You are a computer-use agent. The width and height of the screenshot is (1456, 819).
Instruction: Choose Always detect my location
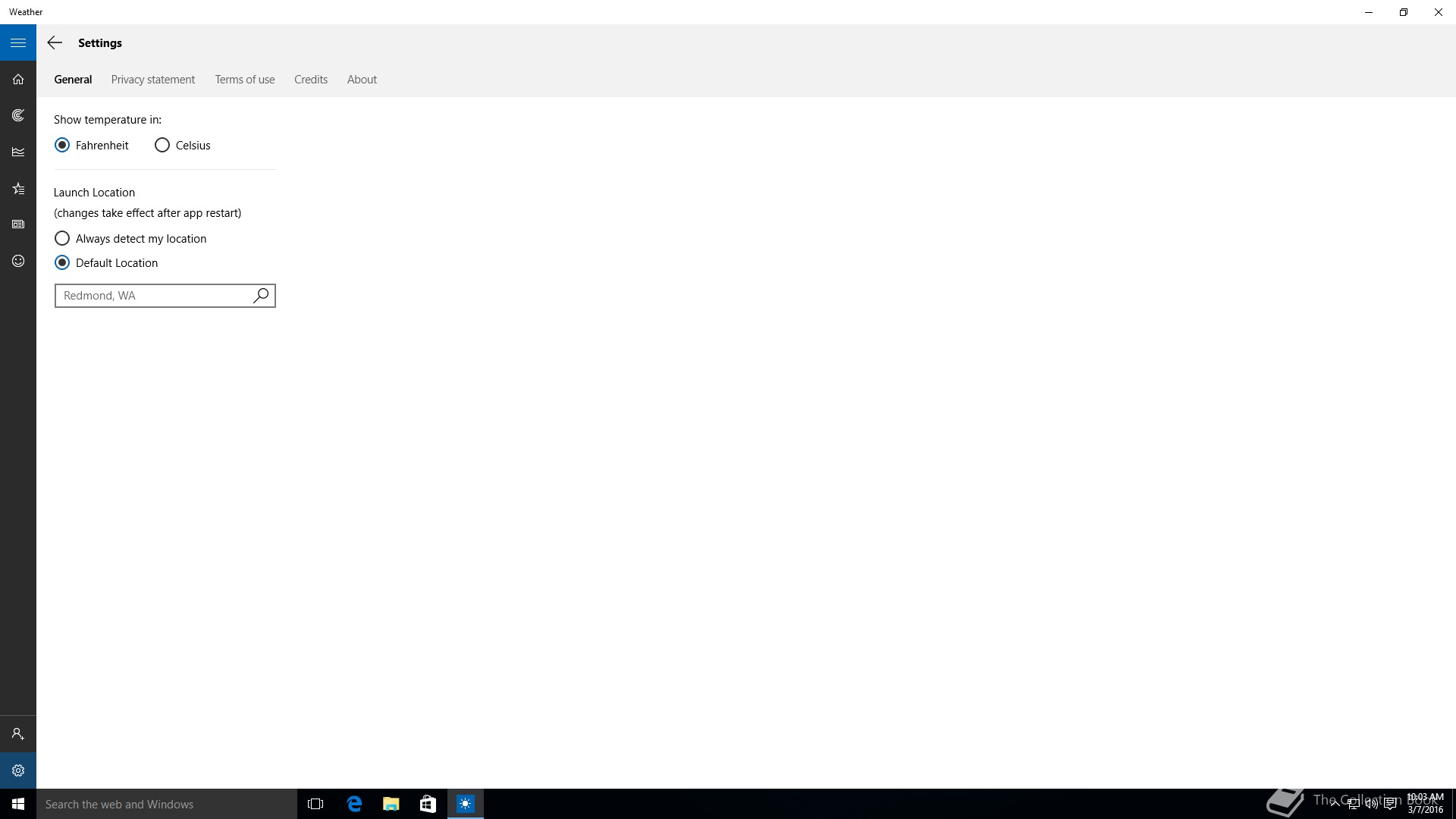(62, 238)
